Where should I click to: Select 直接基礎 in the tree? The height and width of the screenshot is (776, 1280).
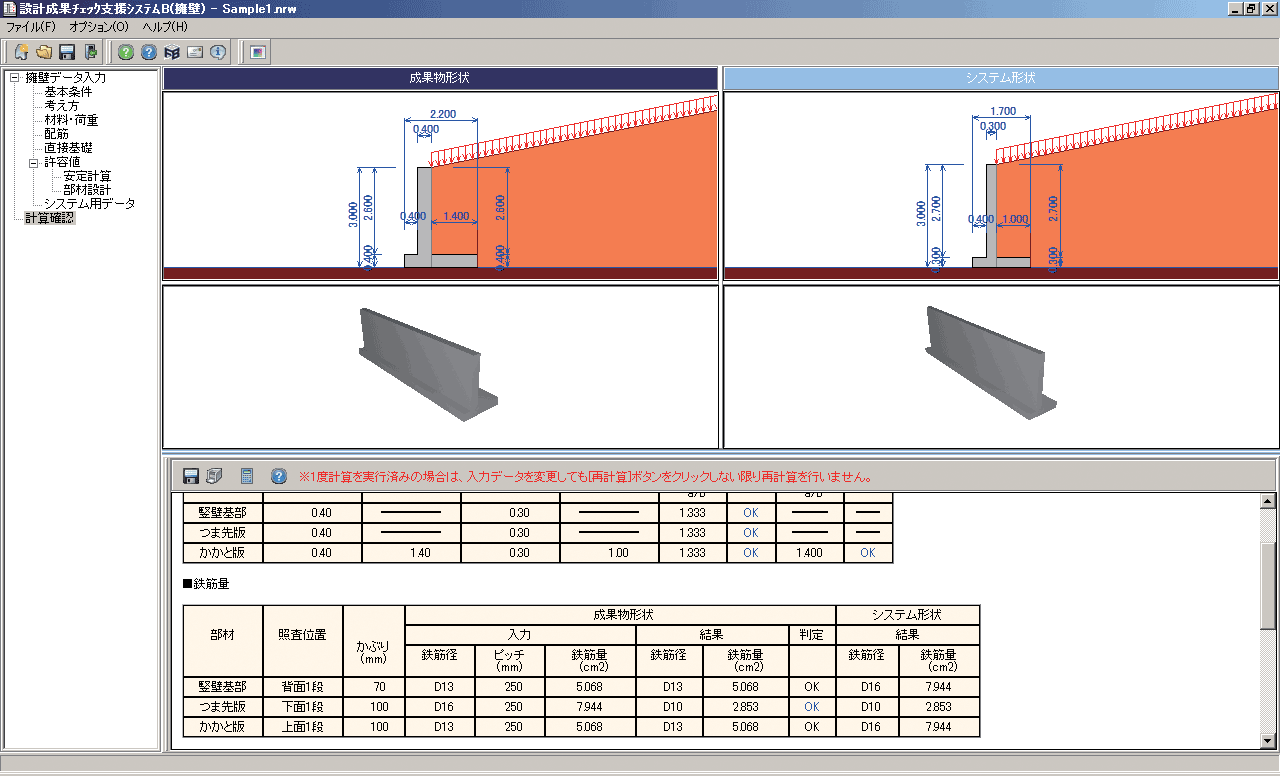(68, 148)
